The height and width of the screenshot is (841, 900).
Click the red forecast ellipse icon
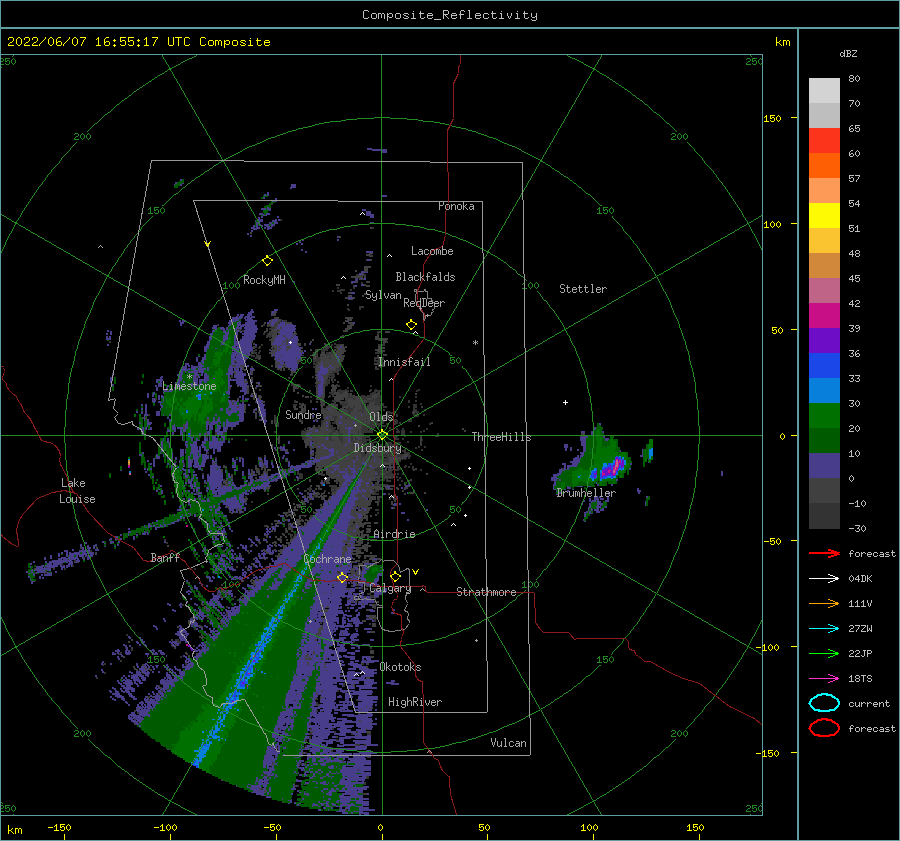click(824, 728)
